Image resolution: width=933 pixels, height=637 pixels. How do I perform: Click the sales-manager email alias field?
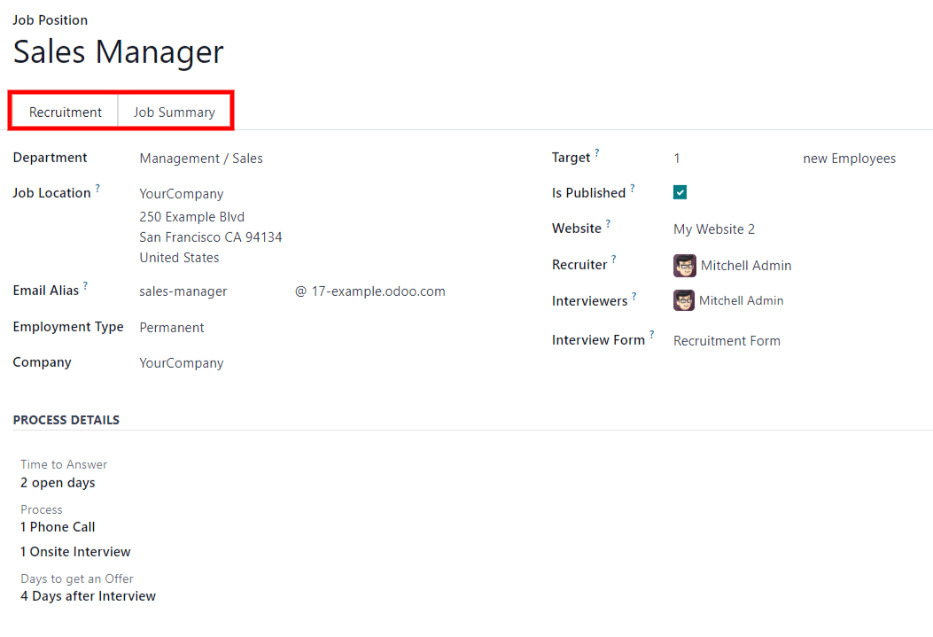183,290
